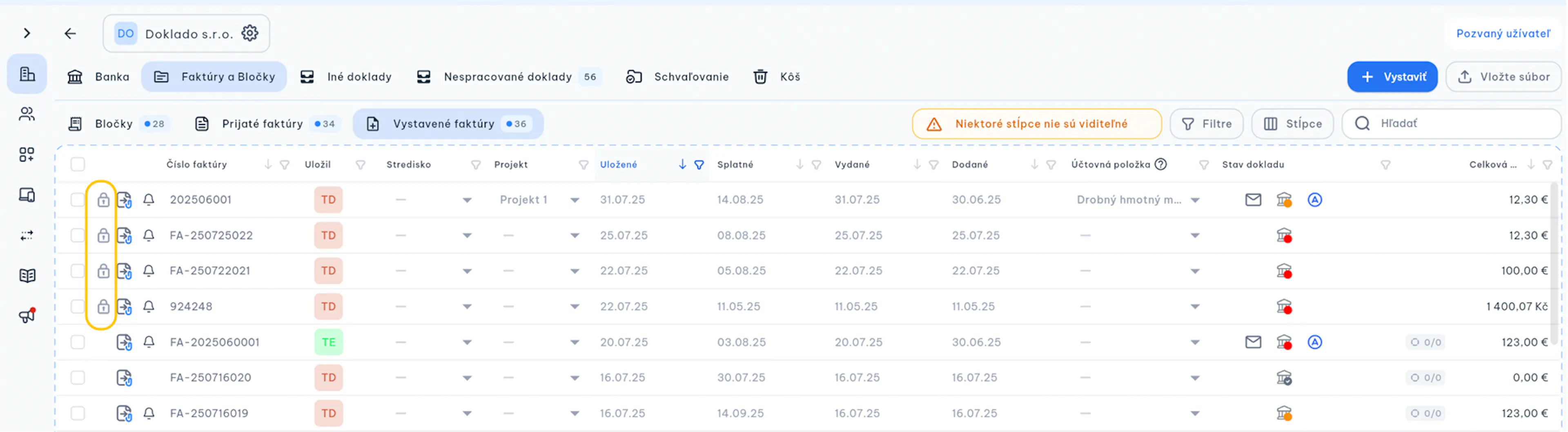
Task: Click the envelope icon for 202506001
Action: [1253, 200]
